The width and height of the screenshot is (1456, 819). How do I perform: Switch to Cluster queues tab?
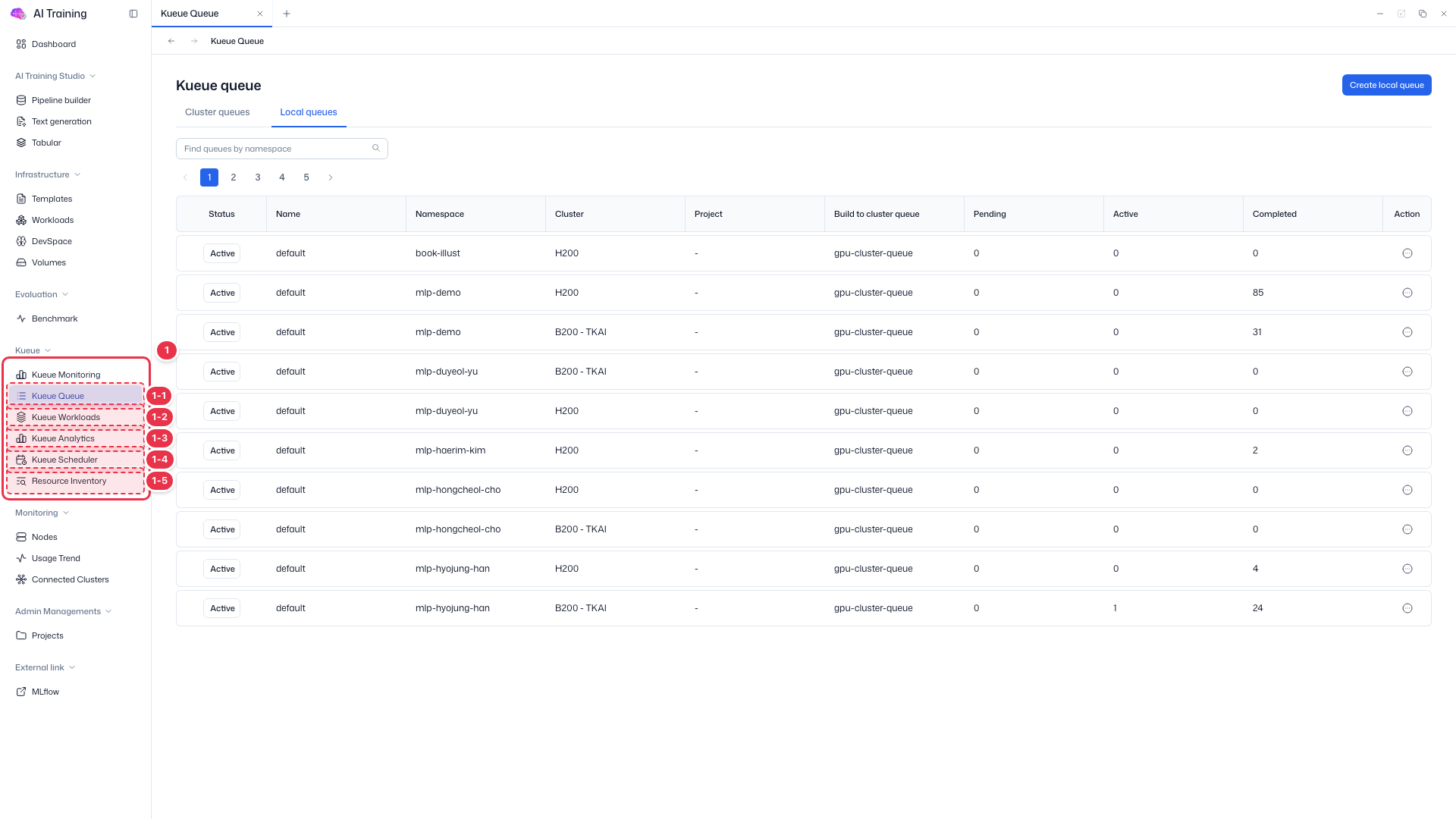pyautogui.click(x=217, y=112)
